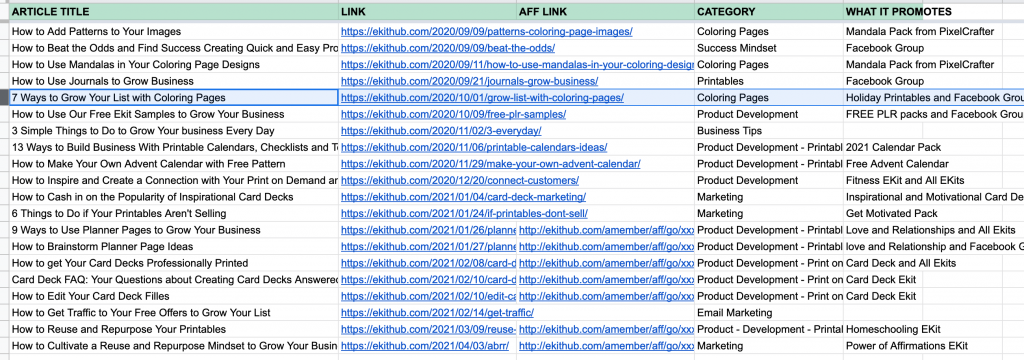The width and height of the screenshot is (1024, 360).
Task: Open the affiliate link in the Planner Pages row
Action: (x=606, y=230)
